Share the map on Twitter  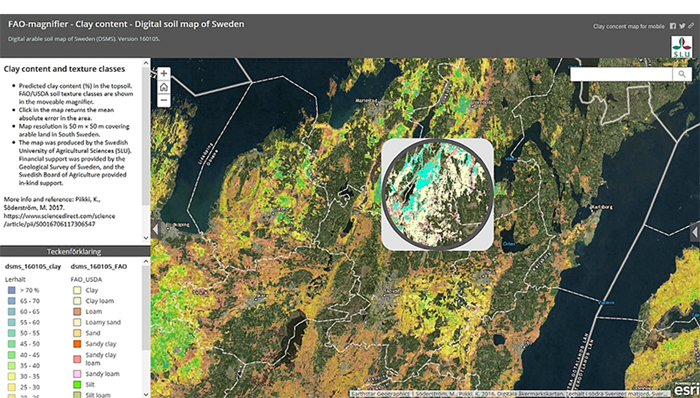coord(682,26)
